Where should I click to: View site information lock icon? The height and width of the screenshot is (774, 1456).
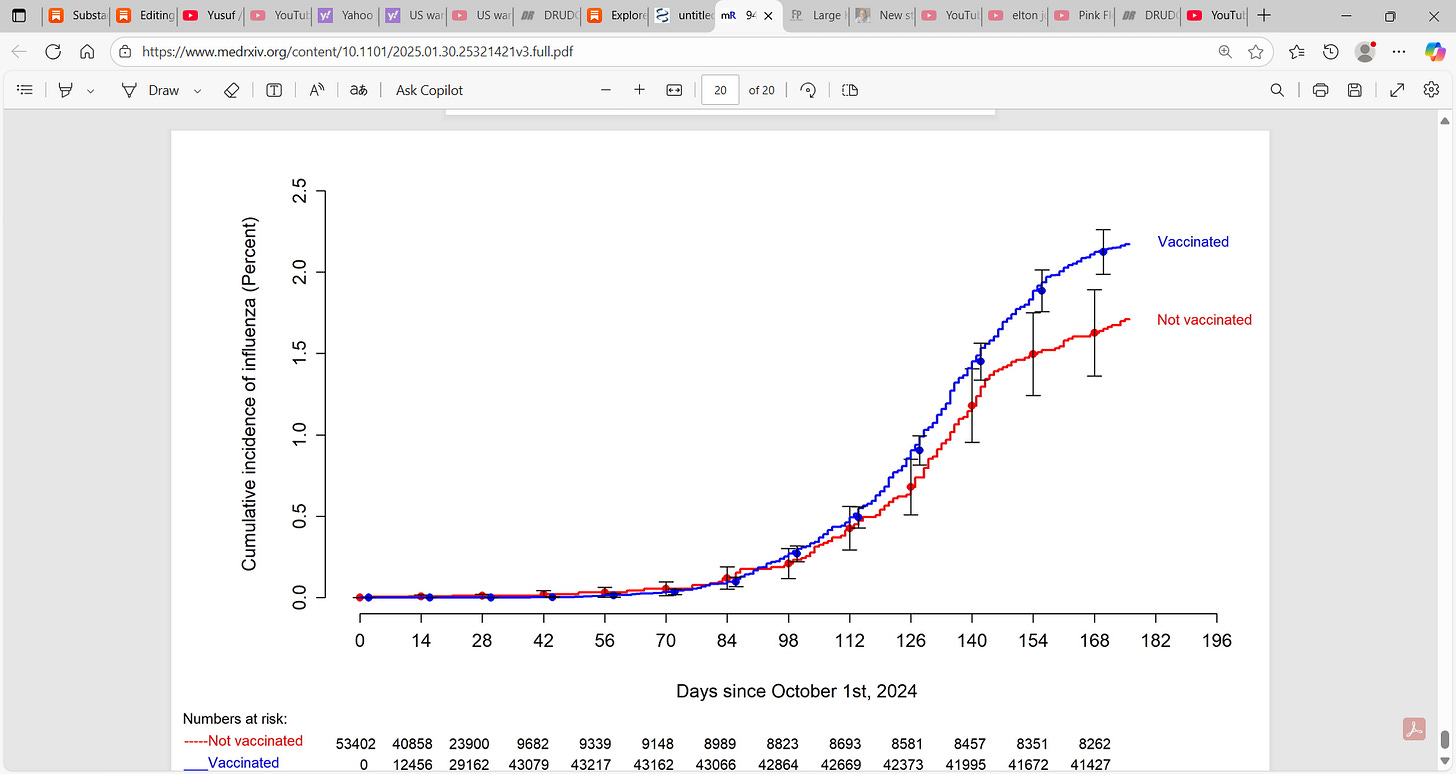click(x=123, y=52)
